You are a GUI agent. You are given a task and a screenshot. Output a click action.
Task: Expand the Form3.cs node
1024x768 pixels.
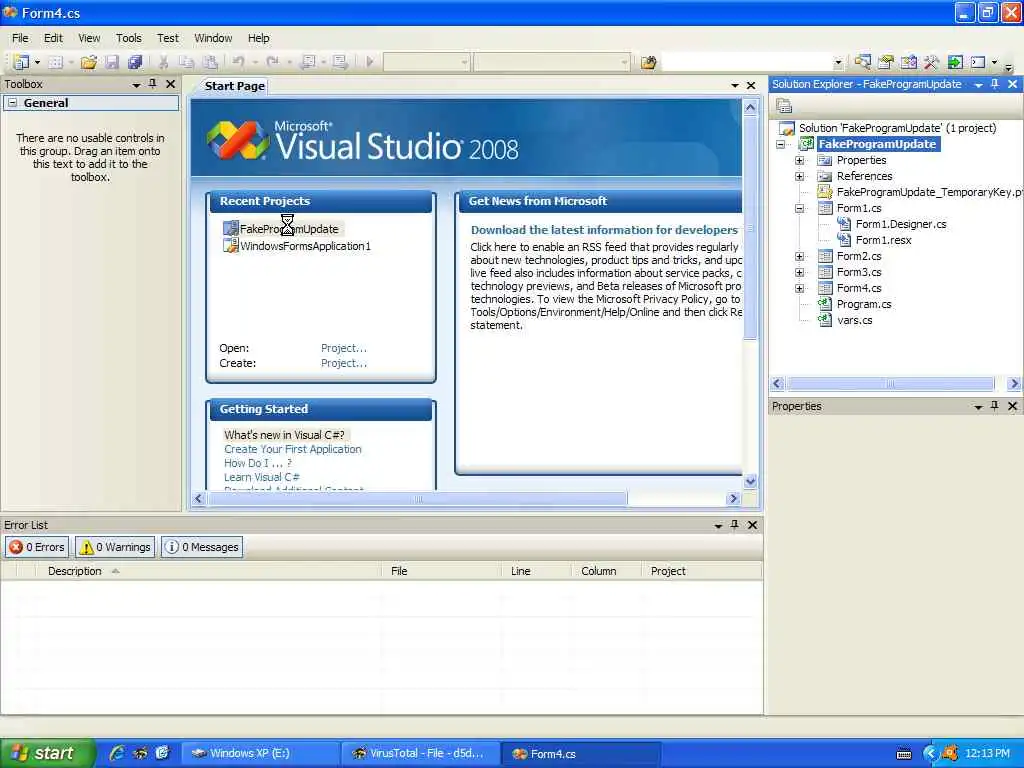pos(799,272)
